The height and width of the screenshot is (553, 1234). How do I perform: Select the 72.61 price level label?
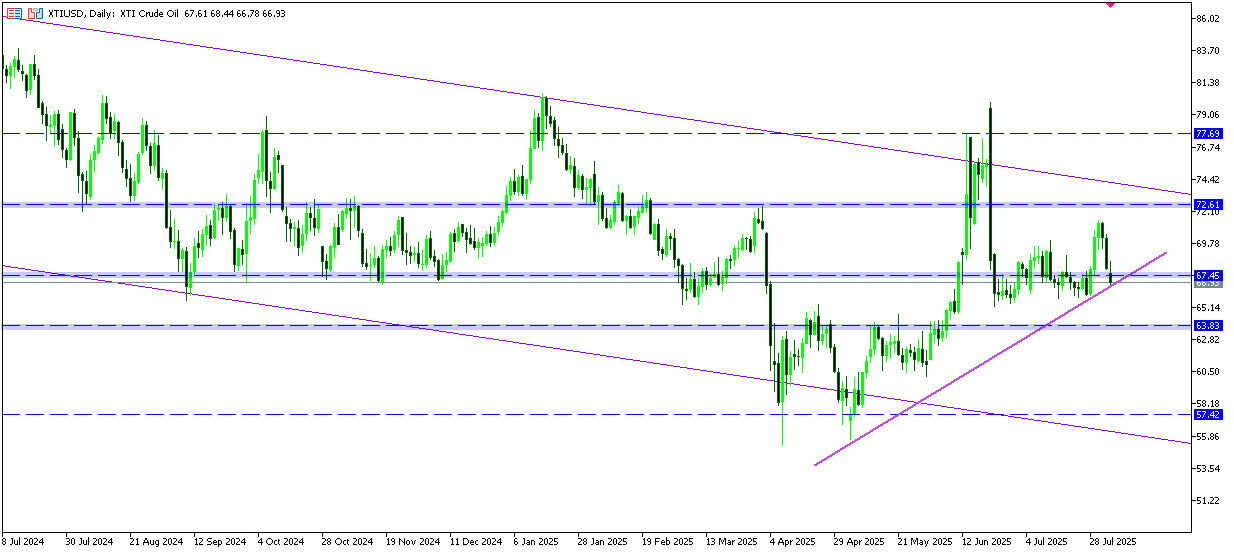tap(1208, 204)
